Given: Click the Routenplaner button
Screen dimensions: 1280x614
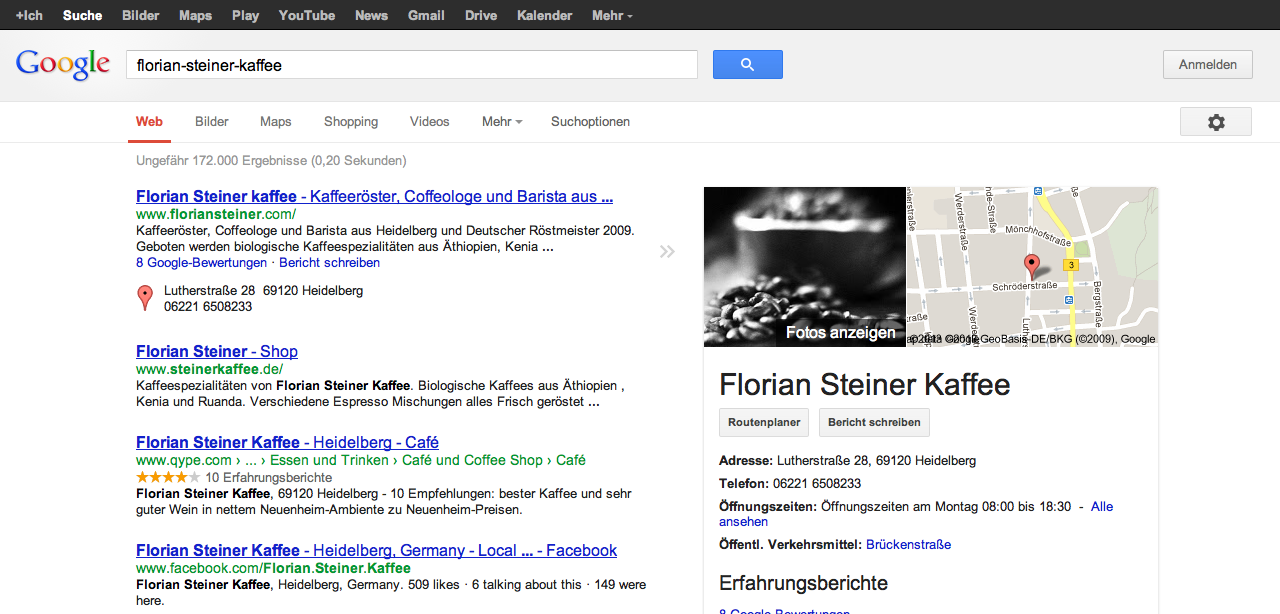Looking at the screenshot, I should (x=764, y=422).
